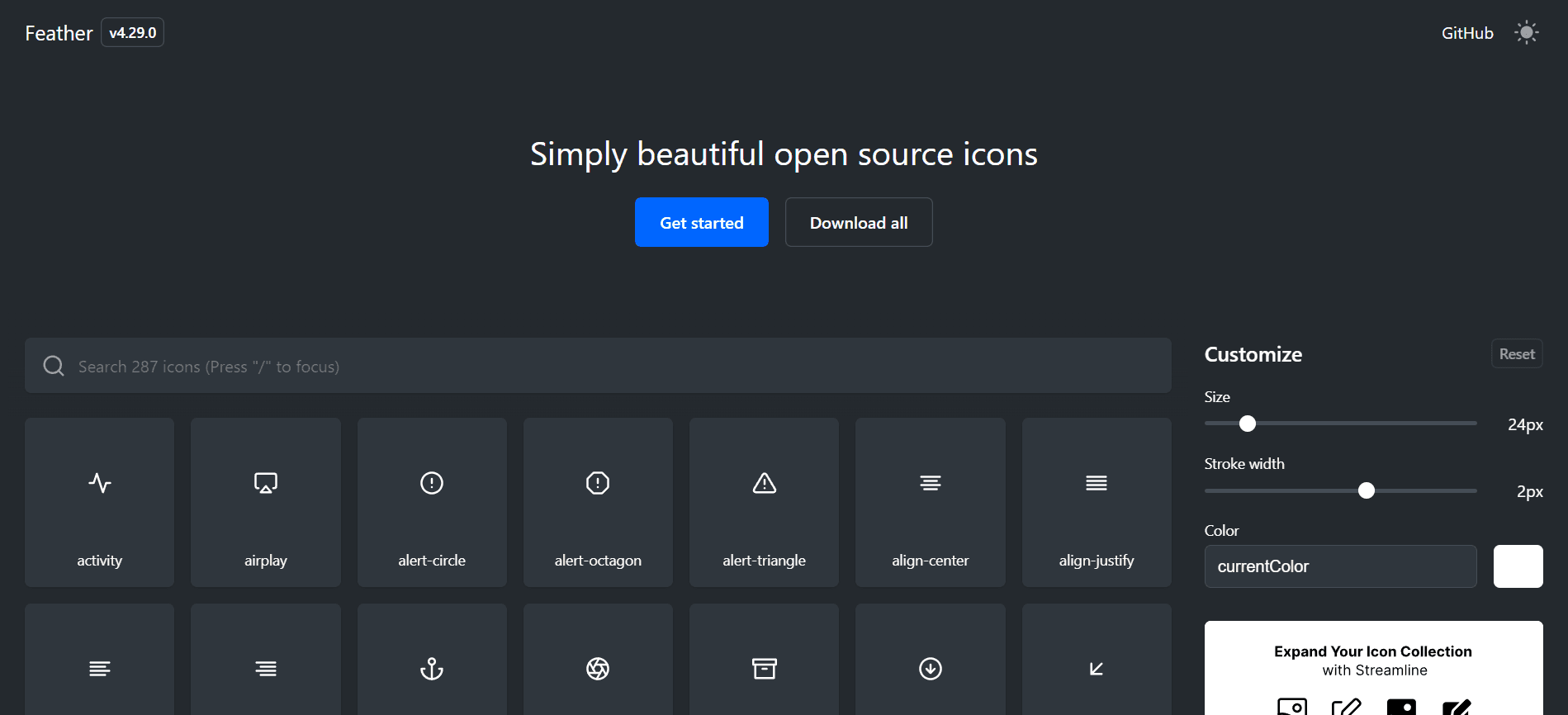Adjust the Size slider handle
Image resolution: width=1568 pixels, height=715 pixels.
point(1248,424)
